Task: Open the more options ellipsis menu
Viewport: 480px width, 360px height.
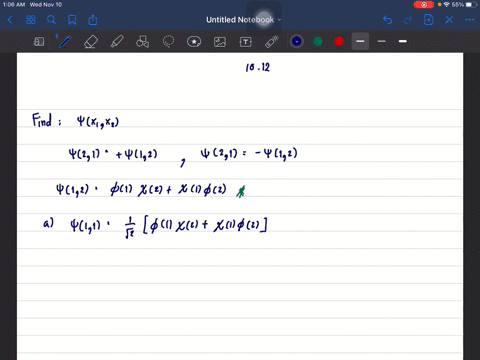Action: (470, 20)
